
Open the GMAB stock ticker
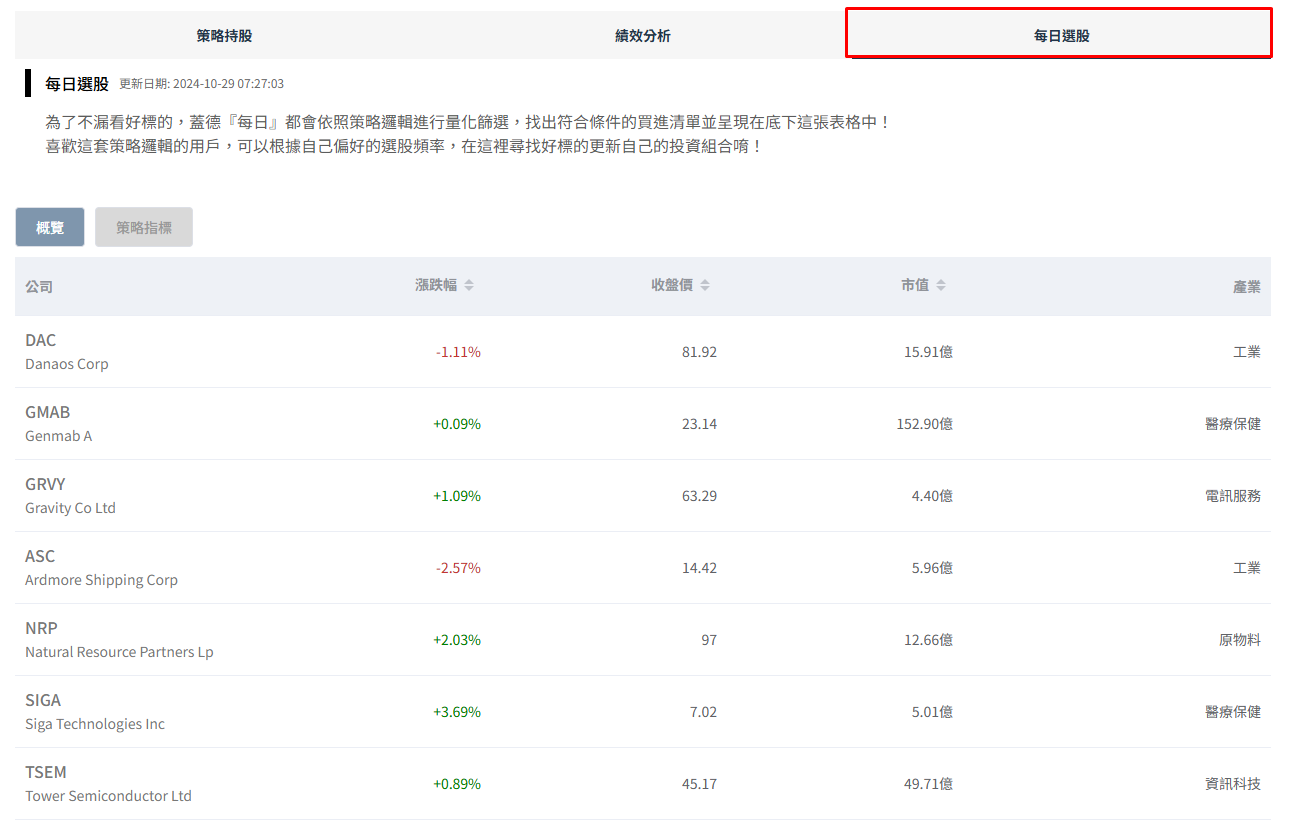[x=47, y=412]
